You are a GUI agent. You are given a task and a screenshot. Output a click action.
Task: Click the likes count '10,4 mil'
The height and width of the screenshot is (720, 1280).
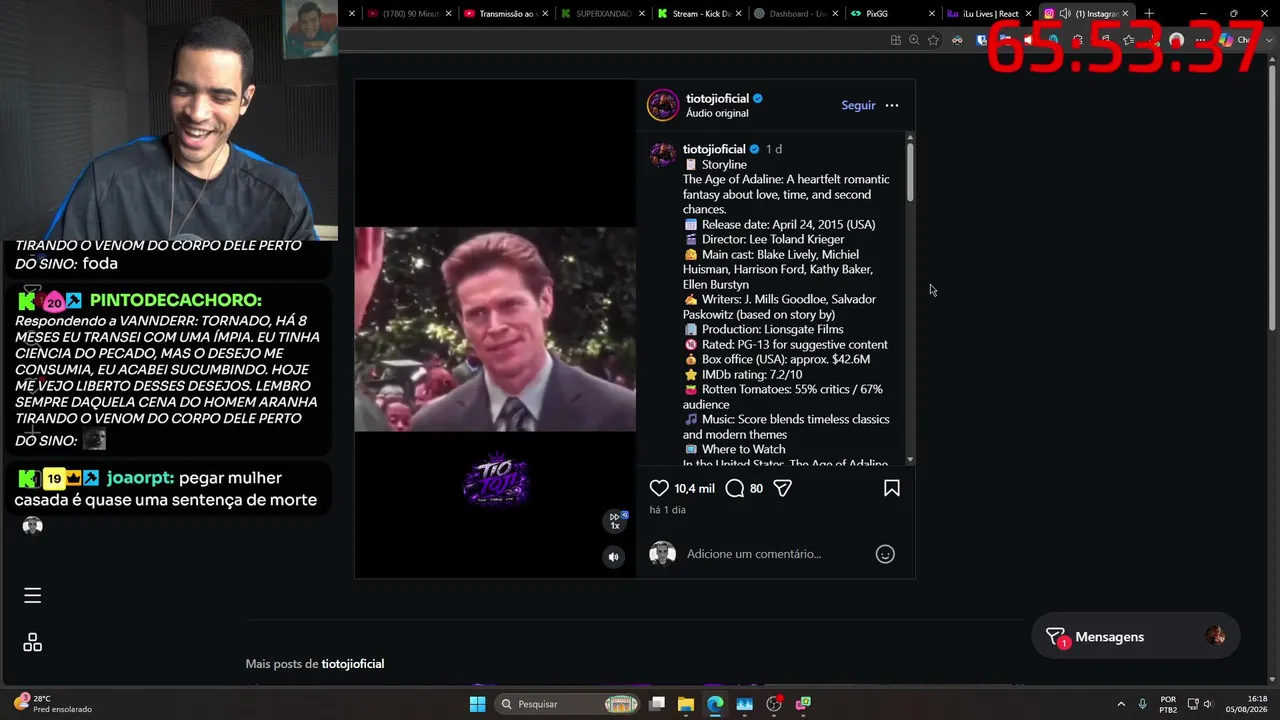tap(694, 489)
